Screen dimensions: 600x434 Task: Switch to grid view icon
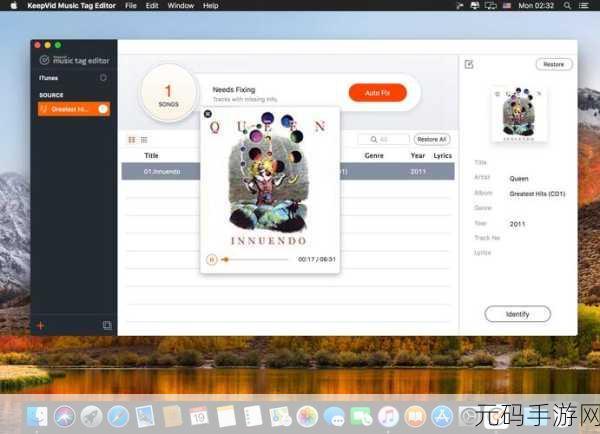132,140
